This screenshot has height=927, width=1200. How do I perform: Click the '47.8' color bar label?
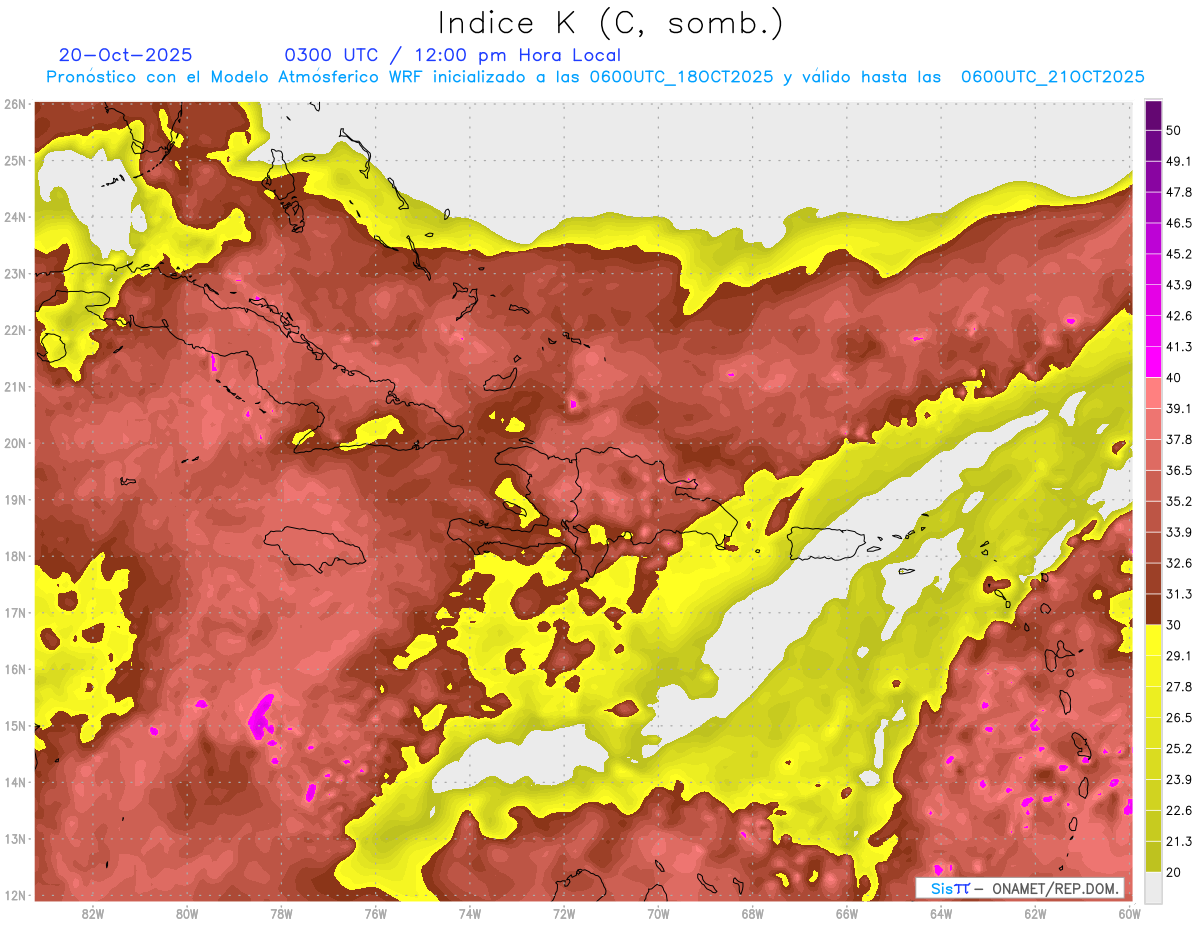pos(1179,192)
